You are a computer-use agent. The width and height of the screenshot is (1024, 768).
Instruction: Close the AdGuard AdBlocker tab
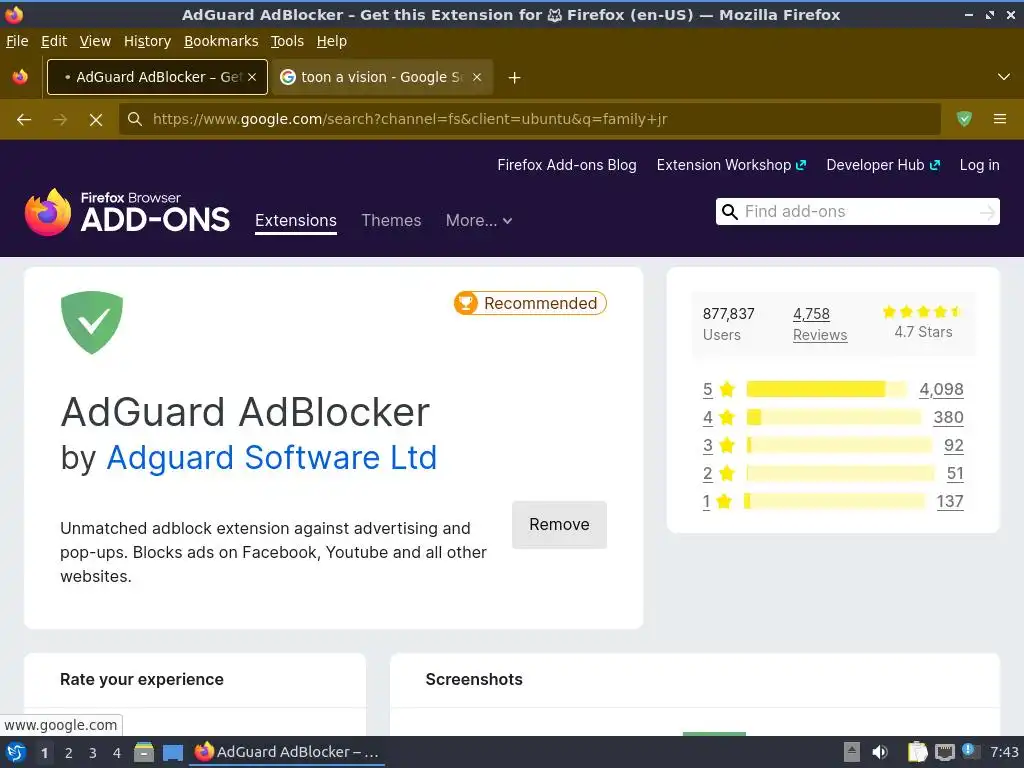coord(252,77)
